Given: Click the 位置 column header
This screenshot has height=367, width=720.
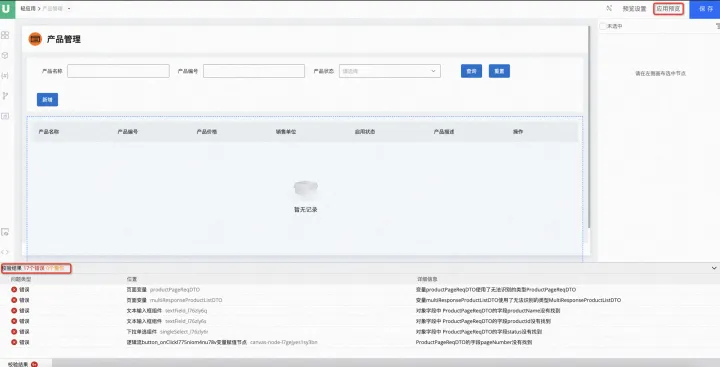Looking at the screenshot, I should click(132, 279).
